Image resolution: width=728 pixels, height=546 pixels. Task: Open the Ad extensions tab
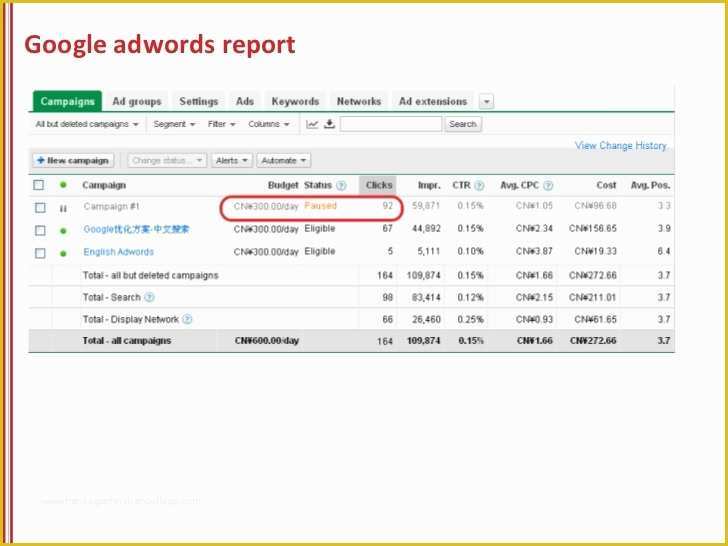433,101
